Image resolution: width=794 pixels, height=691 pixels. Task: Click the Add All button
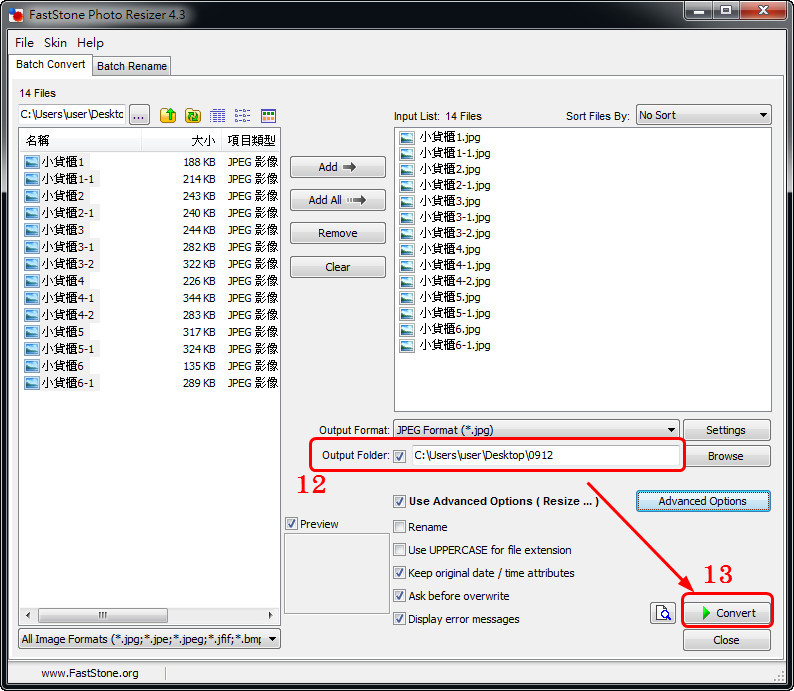[338, 200]
